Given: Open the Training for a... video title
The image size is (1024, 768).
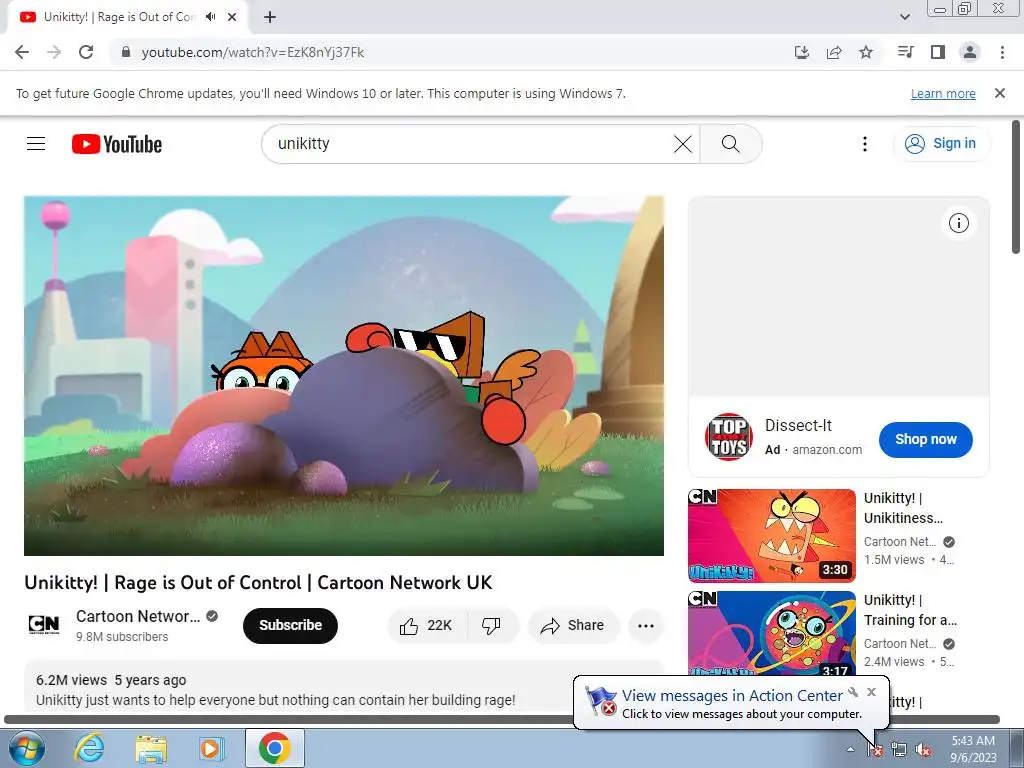Looking at the screenshot, I should (x=910, y=610).
